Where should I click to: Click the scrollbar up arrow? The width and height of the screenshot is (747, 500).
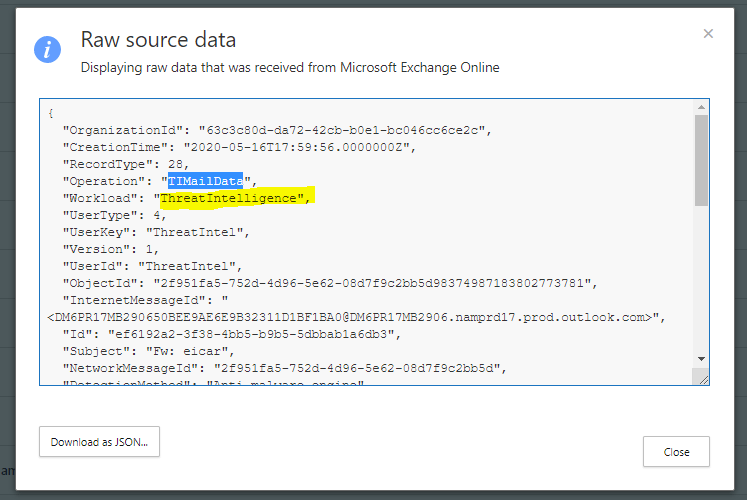(x=701, y=106)
